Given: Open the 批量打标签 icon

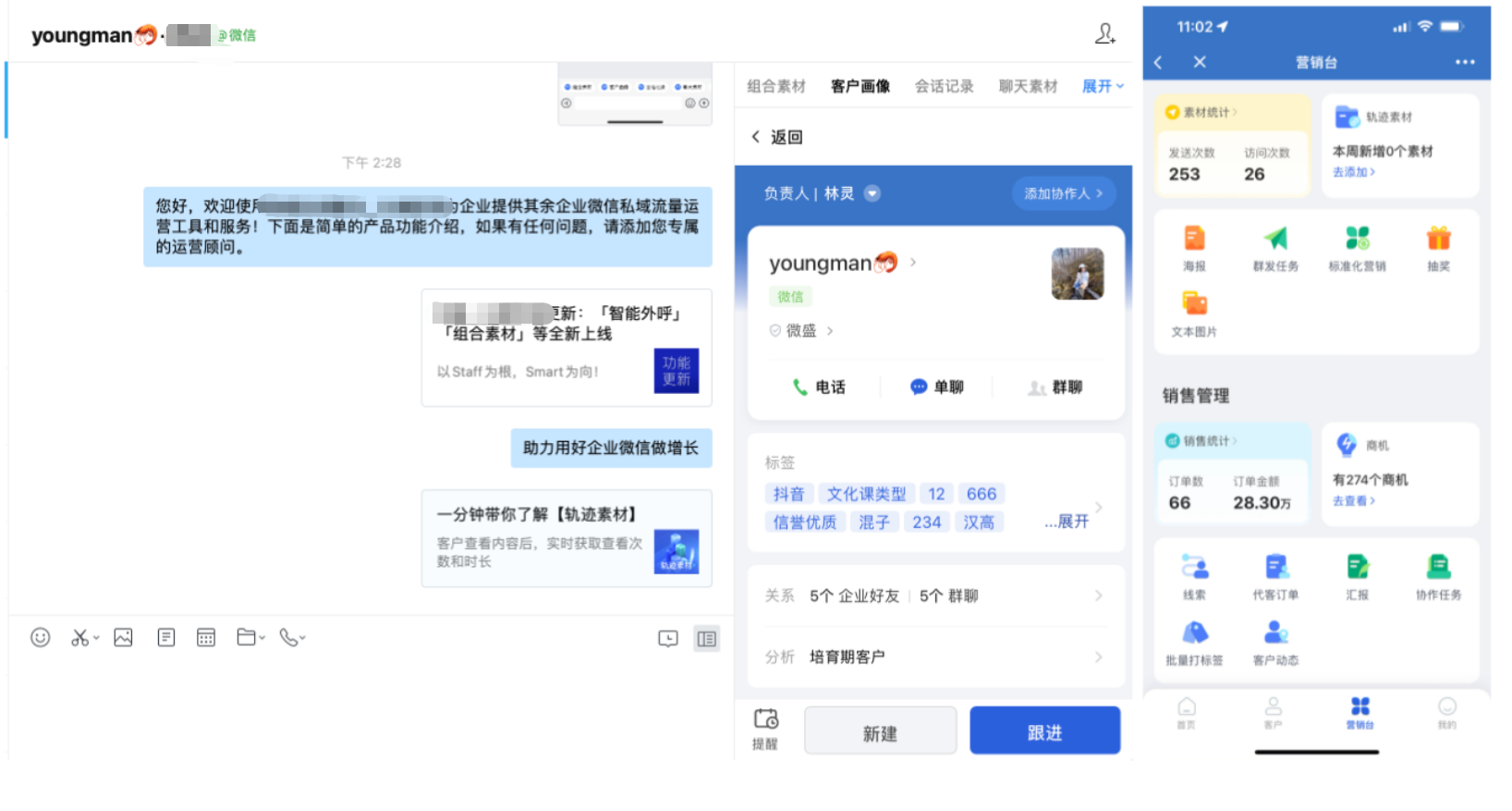Looking at the screenshot, I should [1194, 633].
